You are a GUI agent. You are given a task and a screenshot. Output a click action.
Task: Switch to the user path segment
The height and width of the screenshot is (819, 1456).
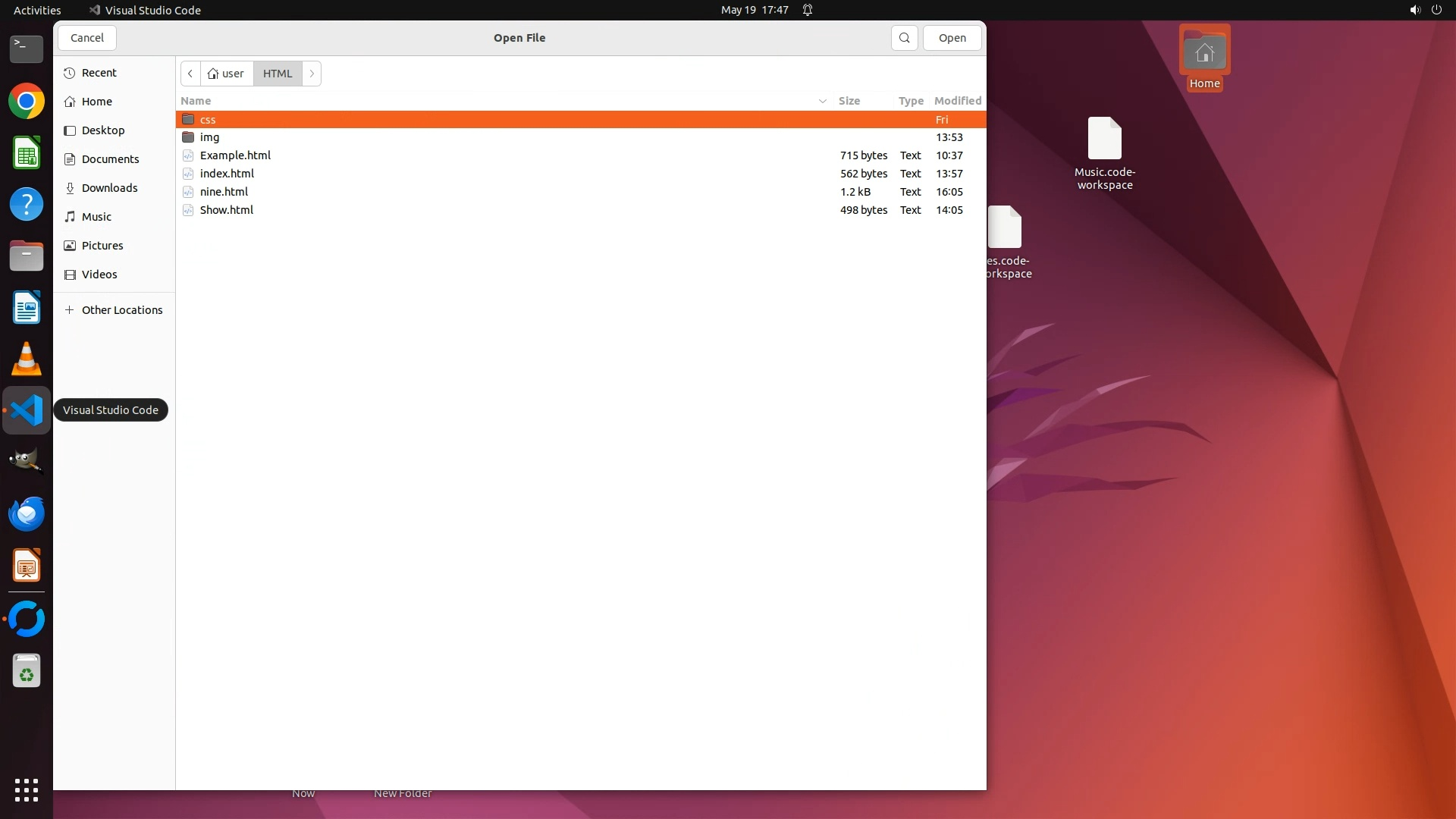[227, 74]
